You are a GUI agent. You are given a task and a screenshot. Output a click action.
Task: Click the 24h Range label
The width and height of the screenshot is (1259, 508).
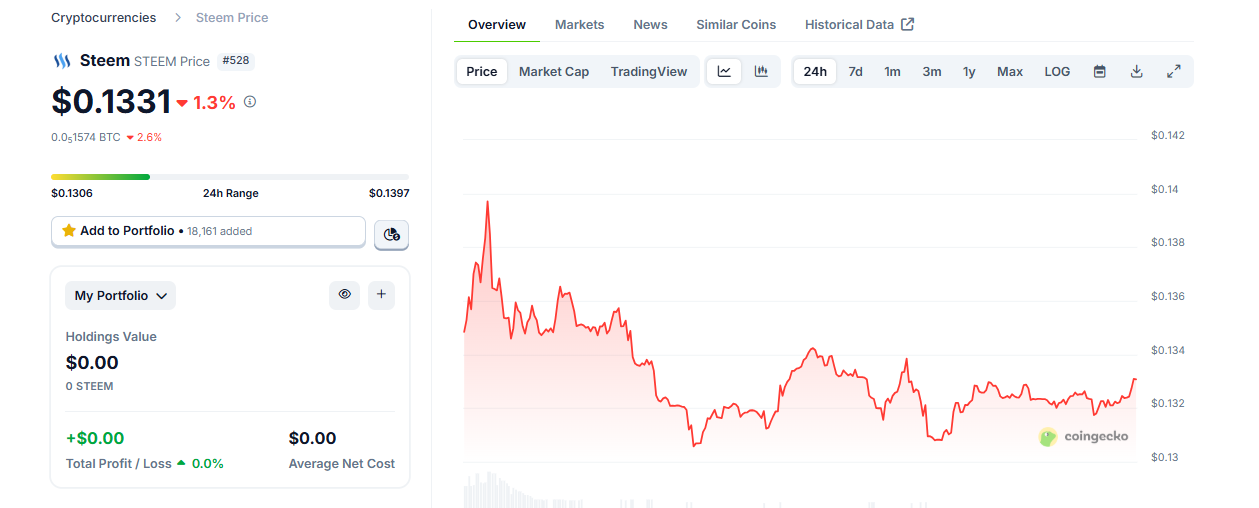click(x=230, y=193)
